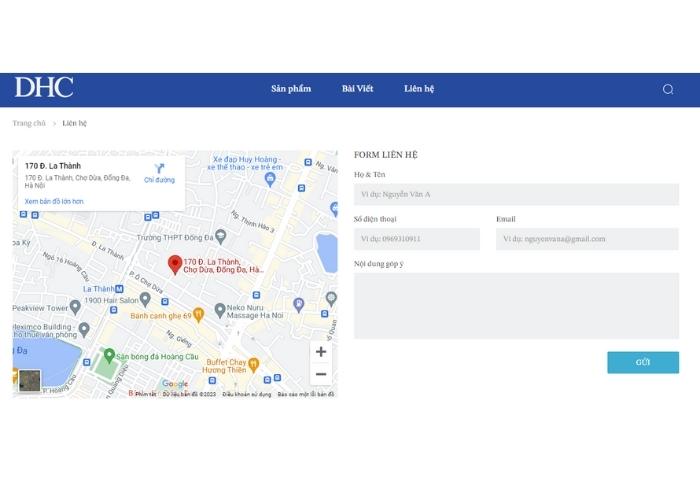This screenshot has height=500, width=700.
Task: Click 1900 Hair Salon marker
Action: coord(145,299)
